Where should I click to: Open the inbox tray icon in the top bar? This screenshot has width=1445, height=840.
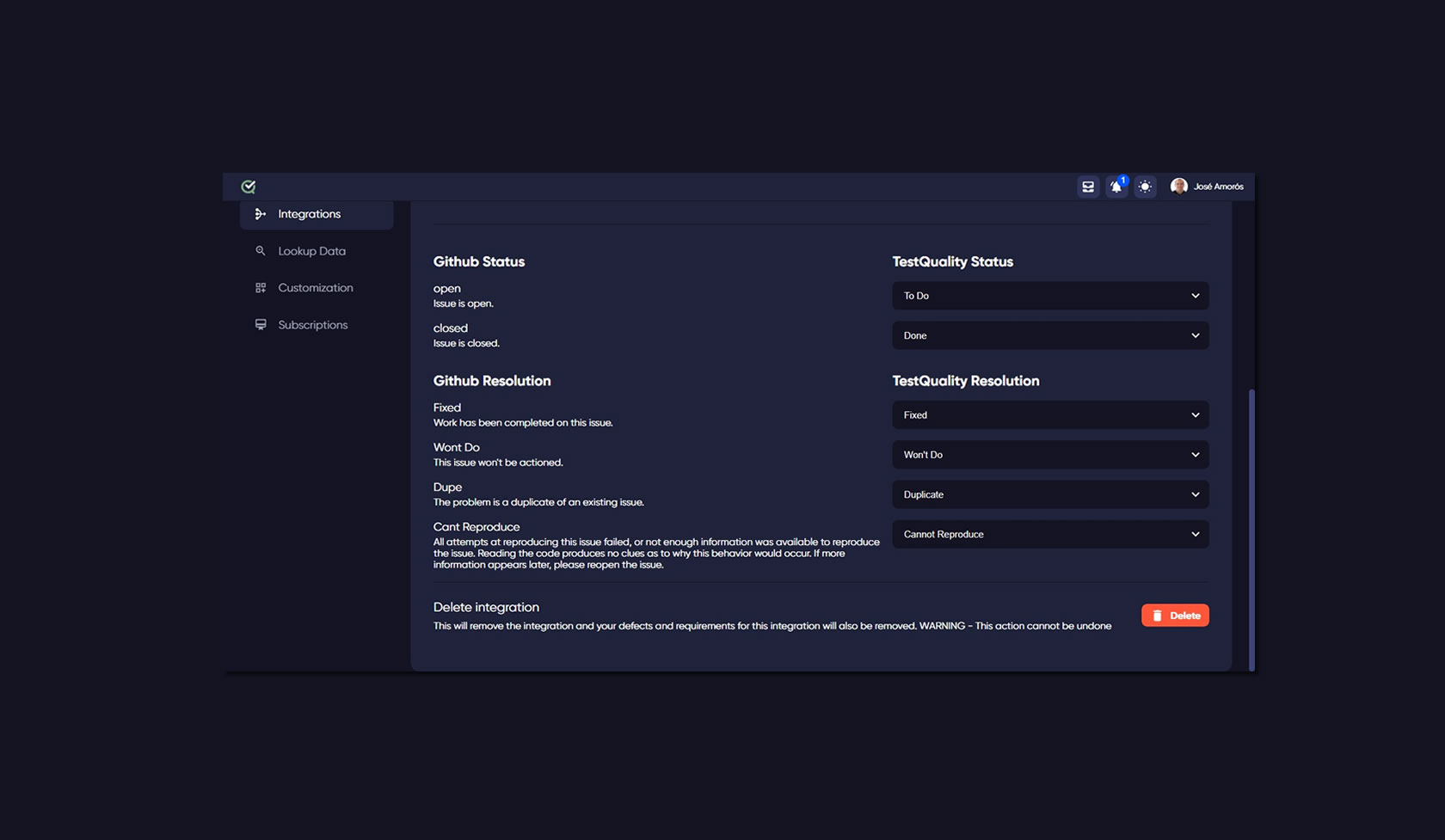[1088, 186]
